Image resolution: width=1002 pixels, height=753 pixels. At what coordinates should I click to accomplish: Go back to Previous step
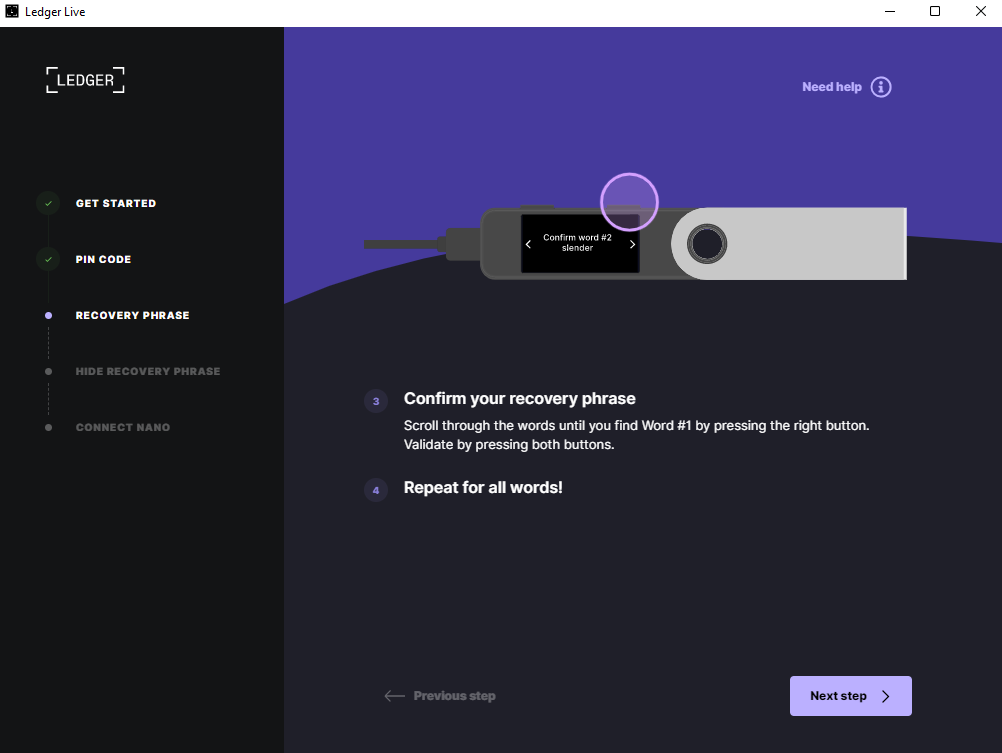pyautogui.click(x=441, y=696)
